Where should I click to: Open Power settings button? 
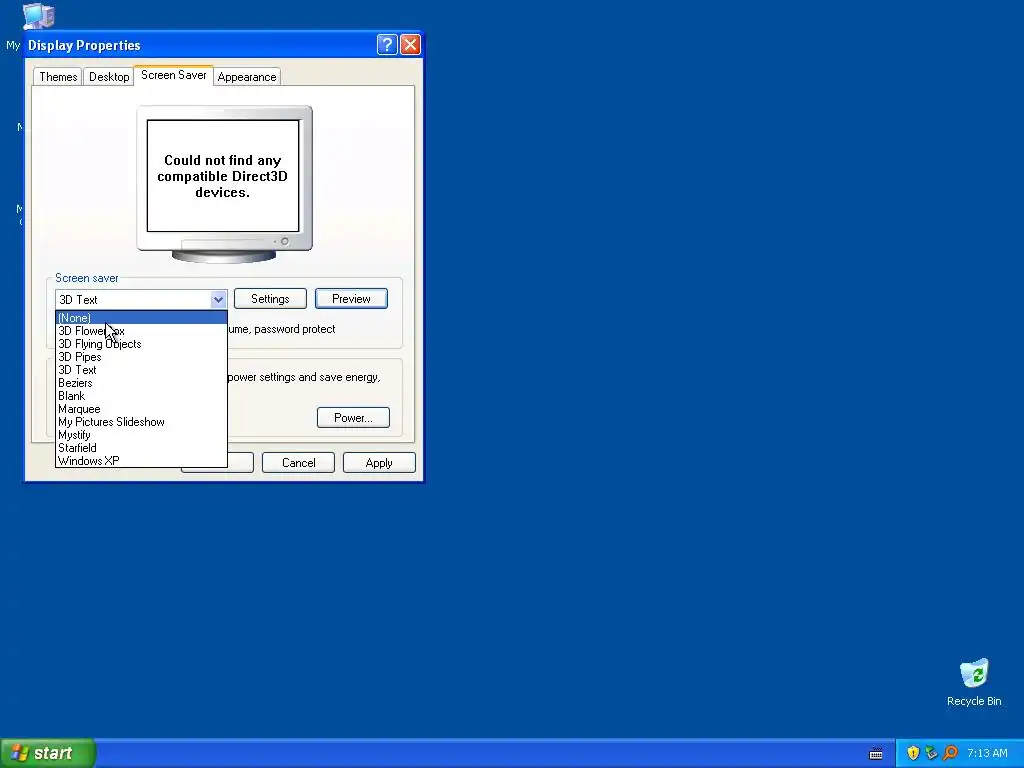(x=353, y=418)
